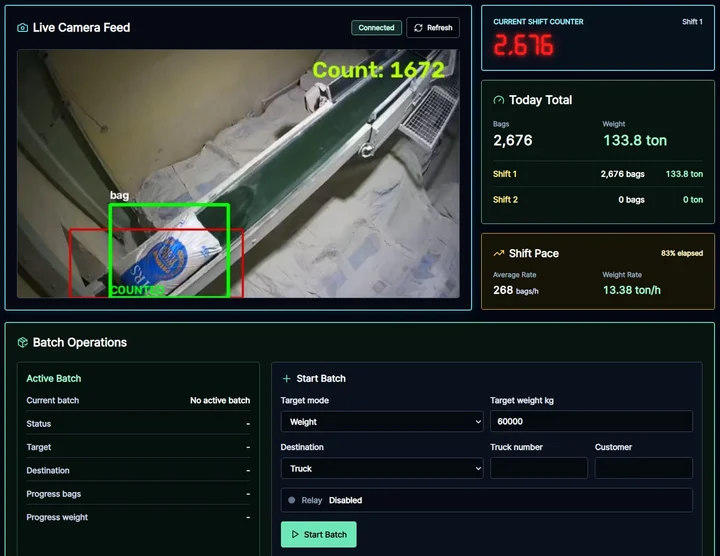Focus the Truck number input field

[x=539, y=468]
